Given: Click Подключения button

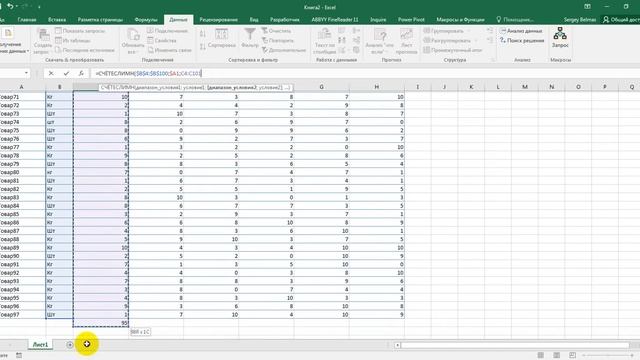Looking at the screenshot, I should 167,31.
